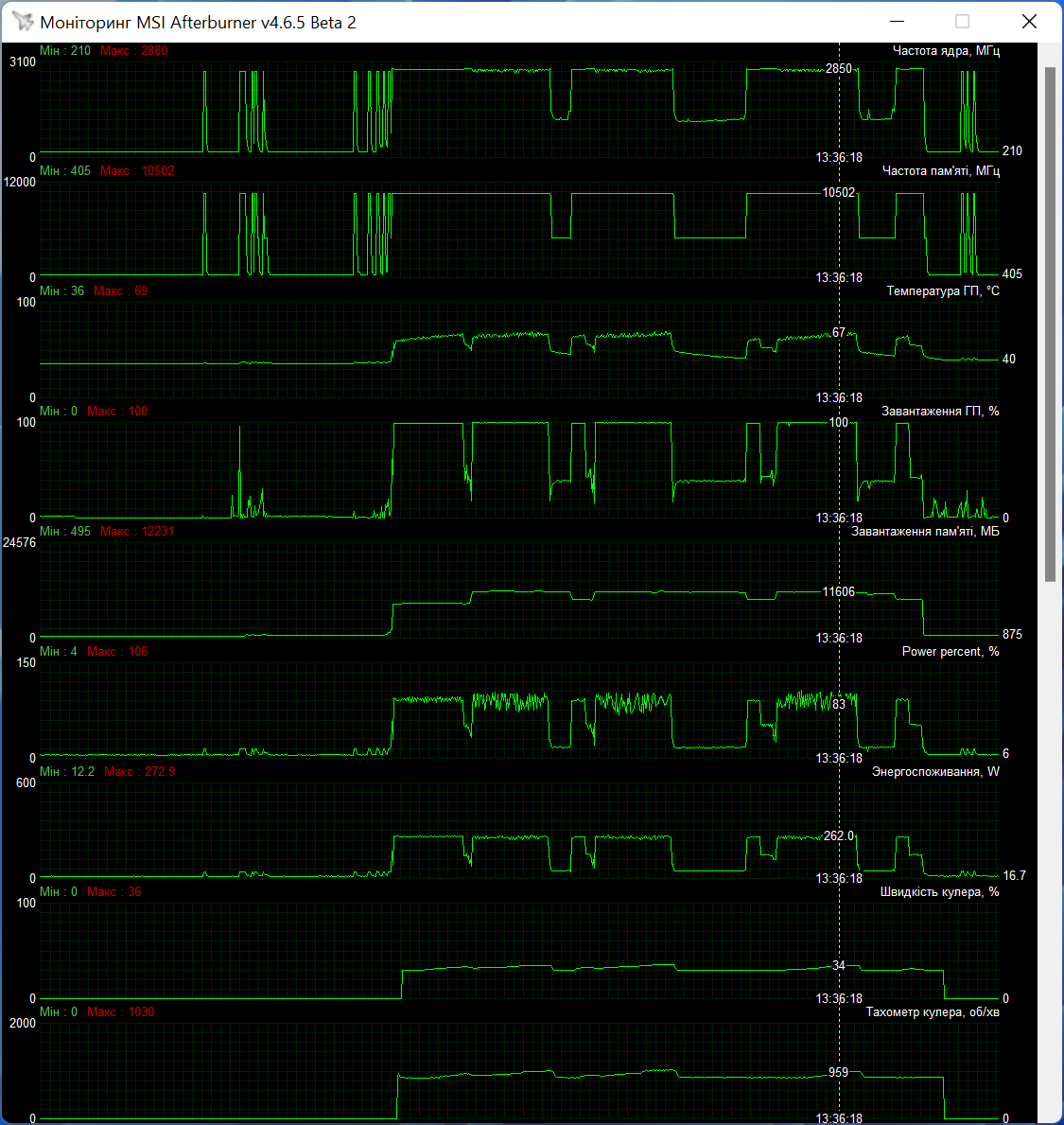The width and height of the screenshot is (1064, 1125).
Task: Click the 3100 axis maximum of core clock graph
Action: pyautogui.click(x=23, y=62)
